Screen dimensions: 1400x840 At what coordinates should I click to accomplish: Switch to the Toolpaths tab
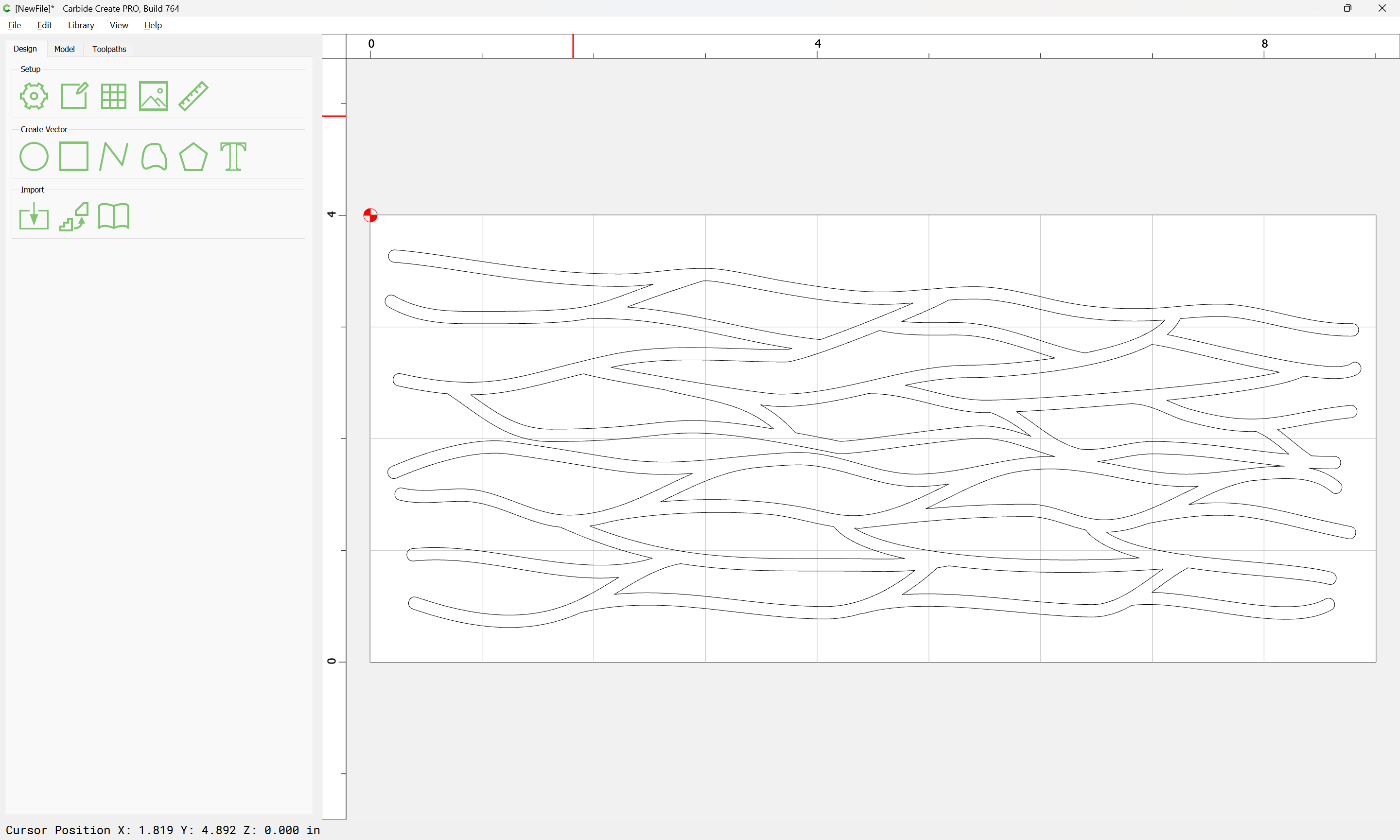[x=109, y=49]
